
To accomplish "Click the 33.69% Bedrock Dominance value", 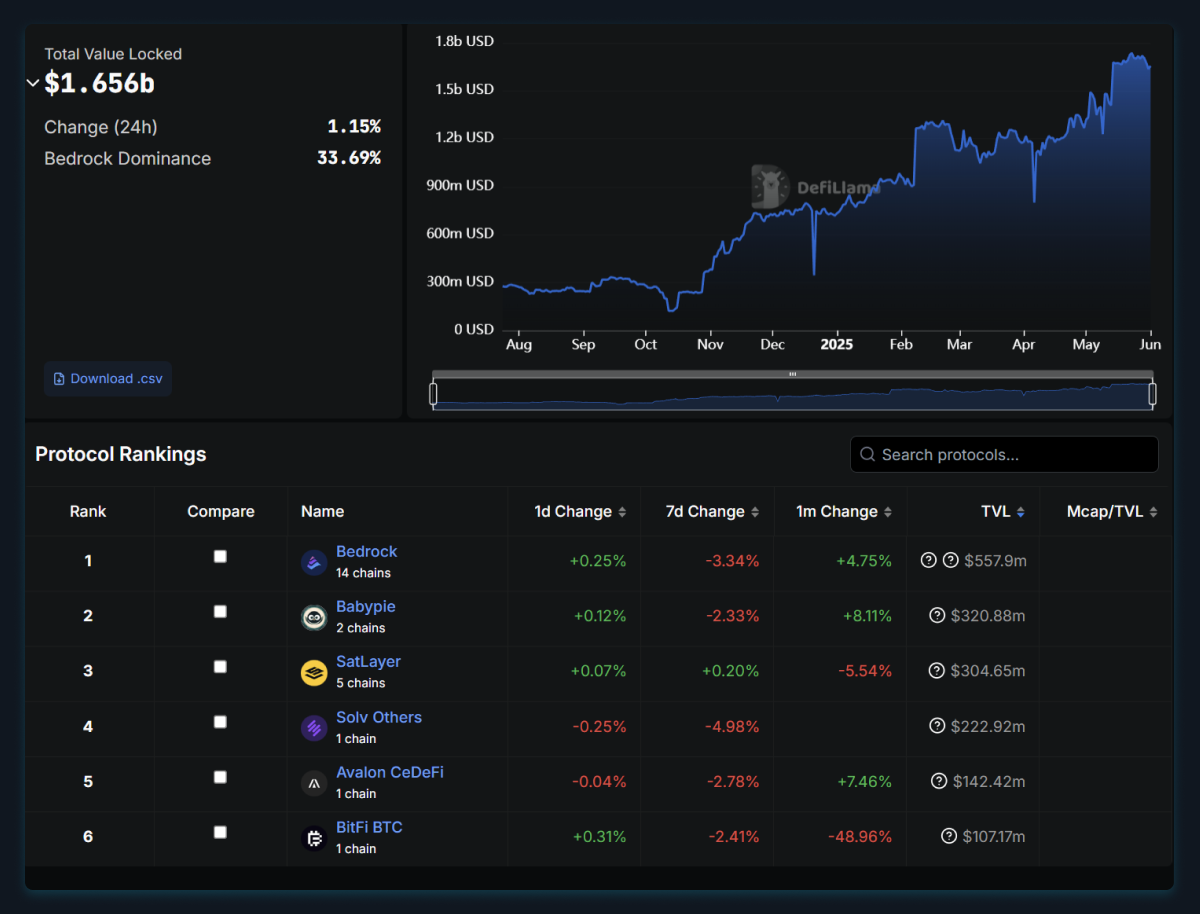I will [349, 158].
